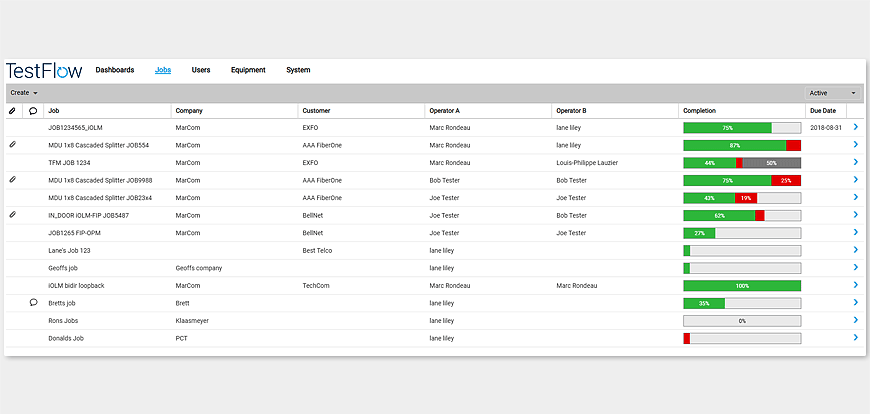The image size is (870, 414).
Task: Select the Jobs tab
Action: pyautogui.click(x=163, y=70)
